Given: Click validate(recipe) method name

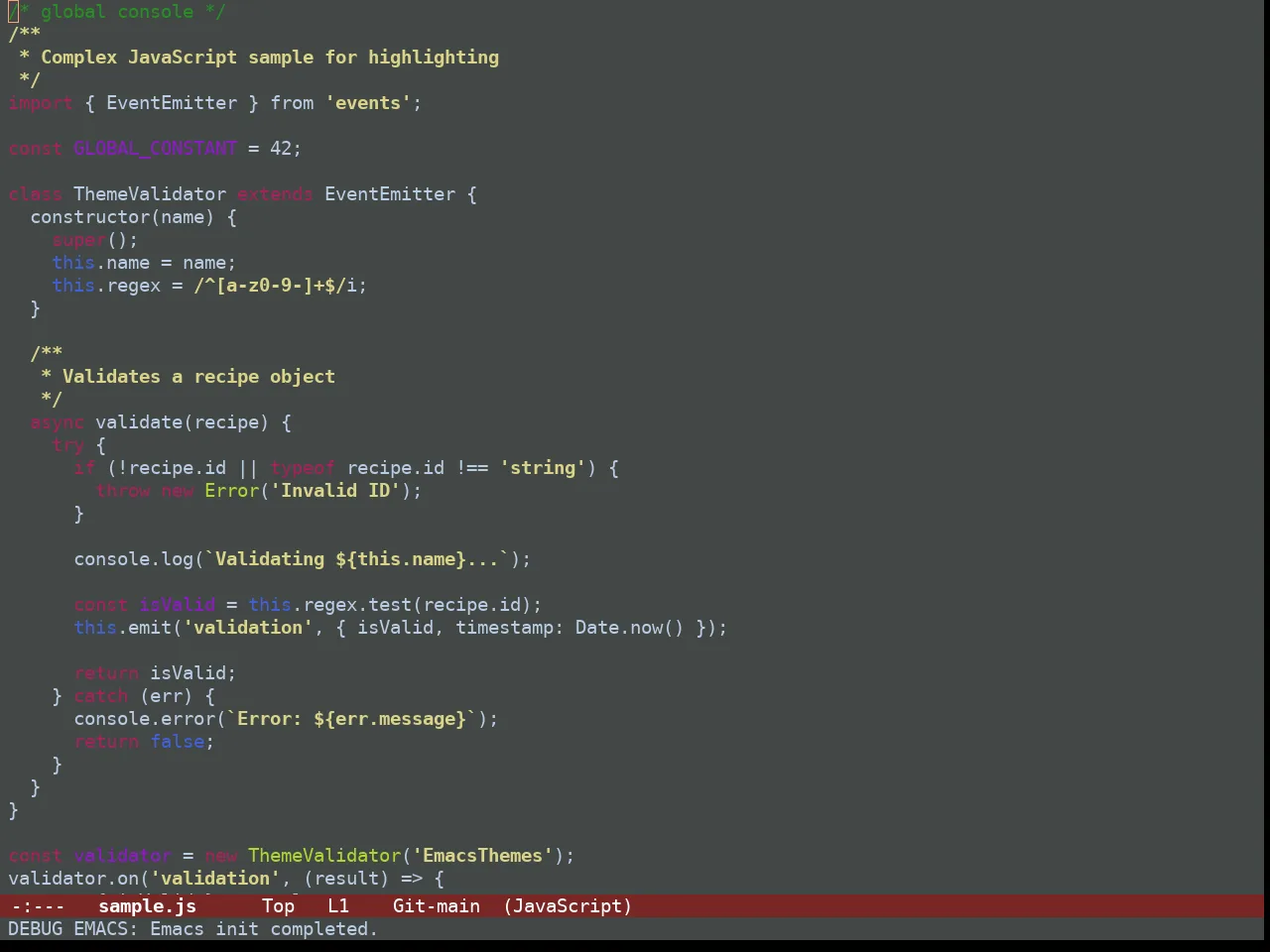Looking at the screenshot, I should point(182,422).
